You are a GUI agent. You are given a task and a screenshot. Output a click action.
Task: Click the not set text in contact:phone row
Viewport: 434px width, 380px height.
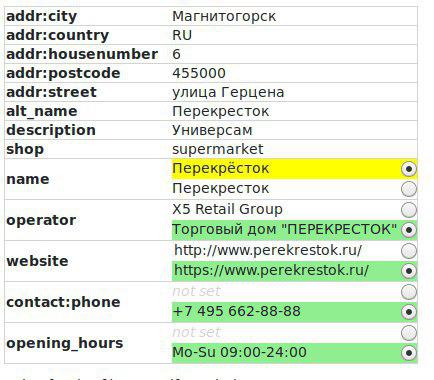(196, 291)
